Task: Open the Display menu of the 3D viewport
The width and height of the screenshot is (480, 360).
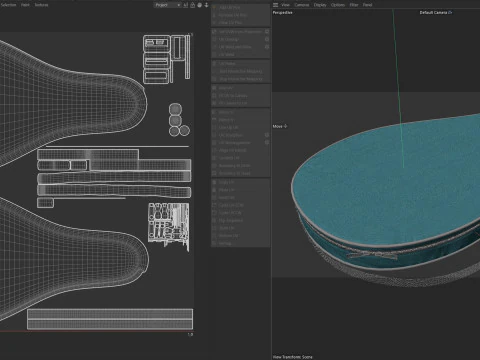Action: pyautogui.click(x=320, y=5)
